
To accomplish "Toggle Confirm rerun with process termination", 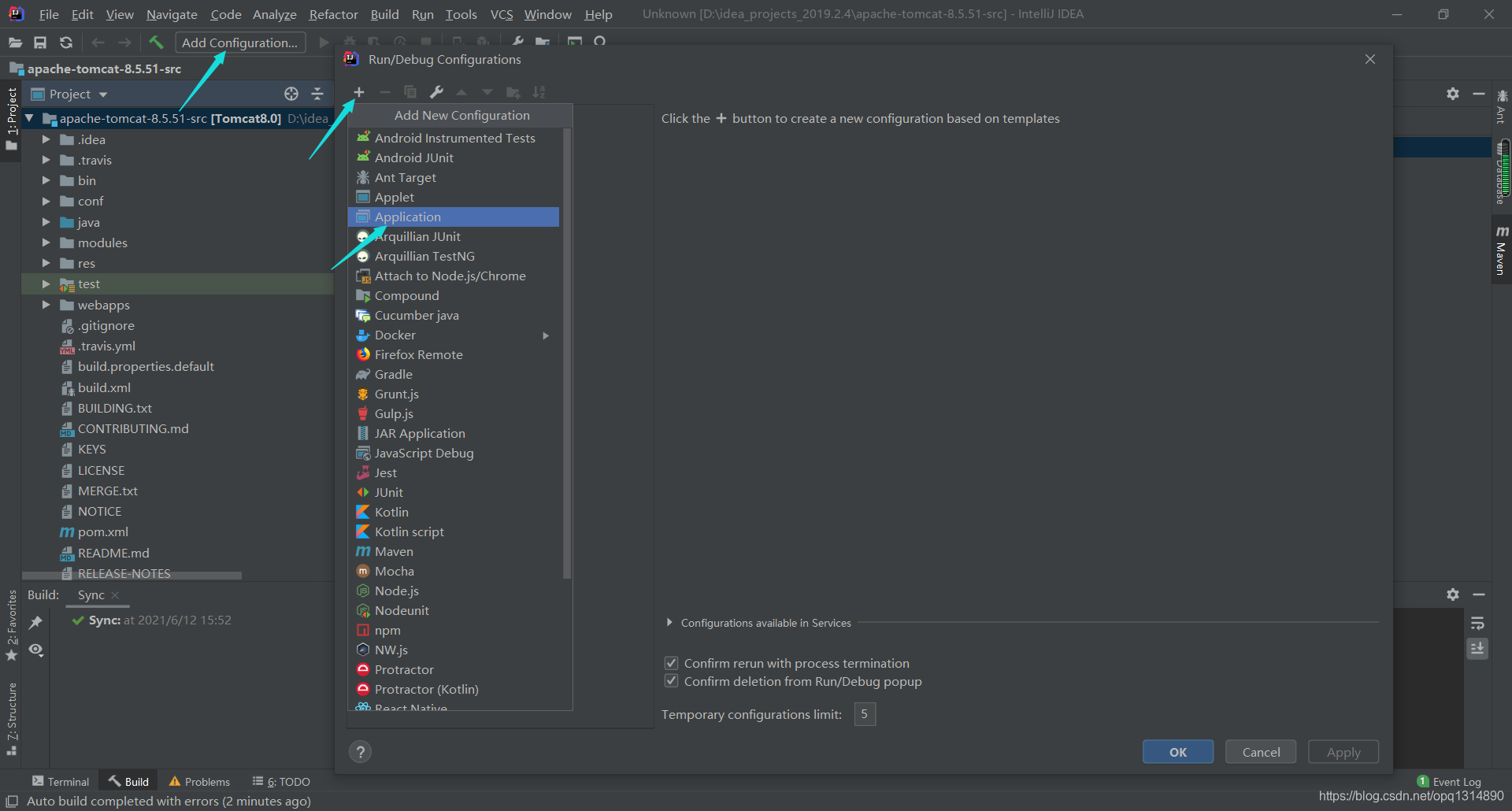I will tap(672, 663).
